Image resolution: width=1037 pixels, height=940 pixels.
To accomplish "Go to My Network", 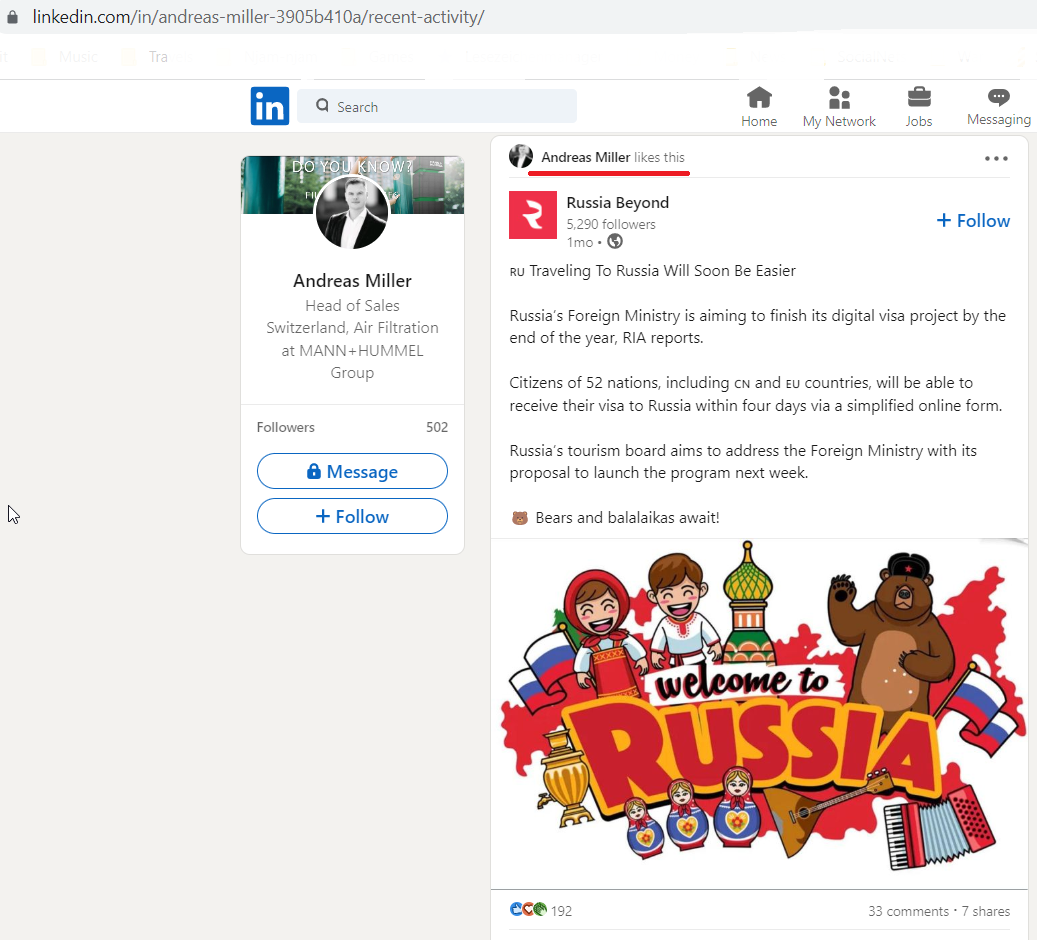I will (x=839, y=107).
